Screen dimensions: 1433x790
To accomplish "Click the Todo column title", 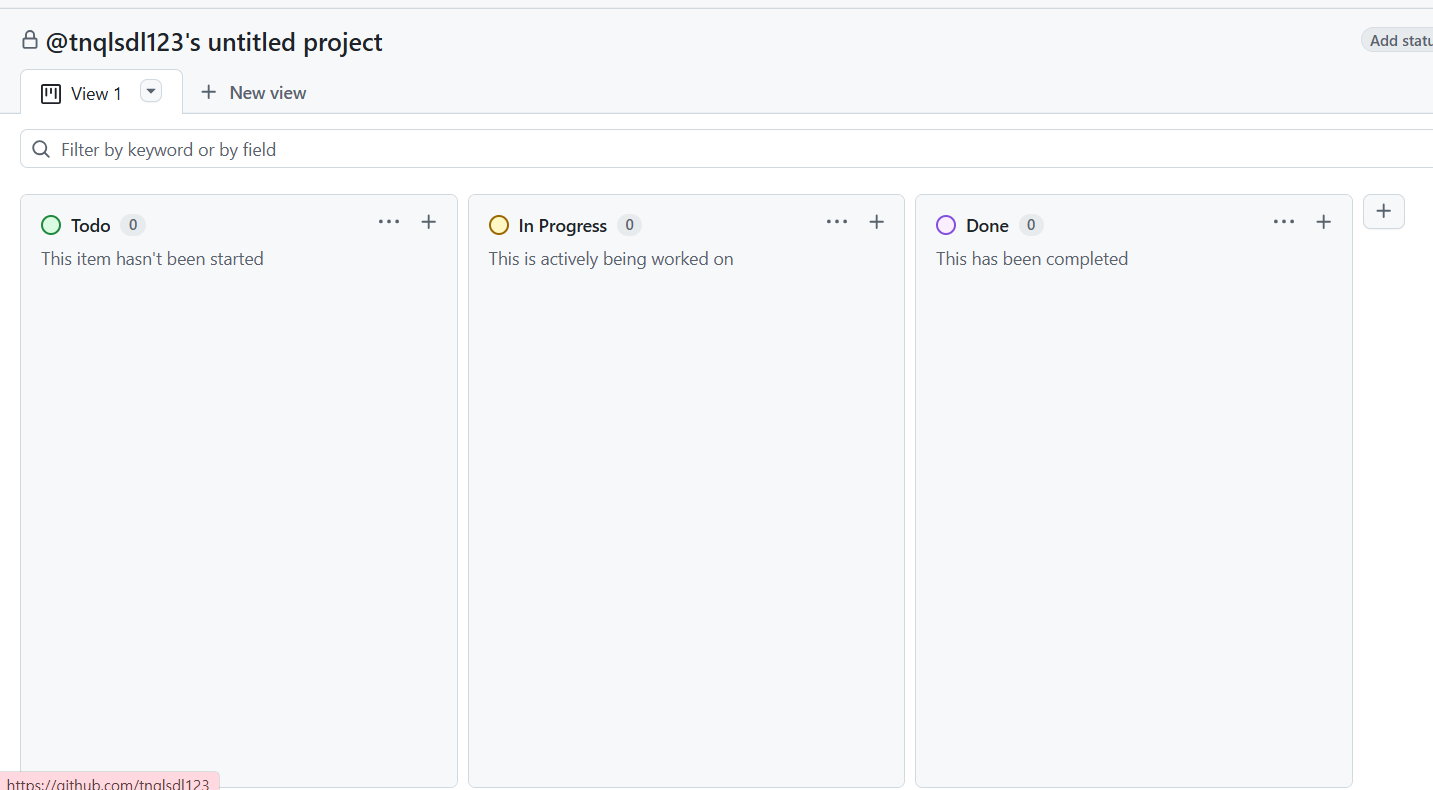I will 91,225.
